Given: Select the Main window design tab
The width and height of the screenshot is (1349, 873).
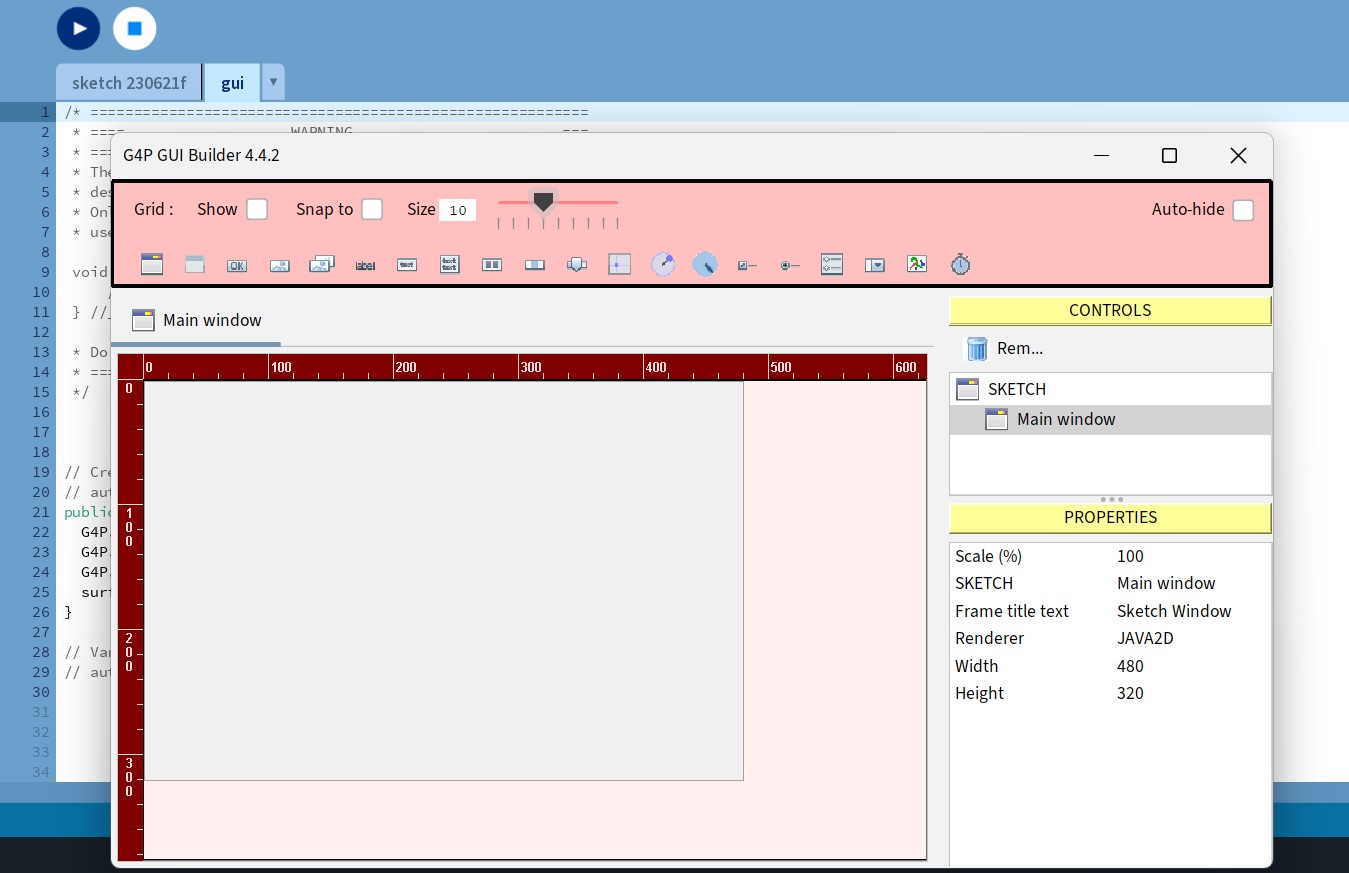Looking at the screenshot, I should (196, 320).
